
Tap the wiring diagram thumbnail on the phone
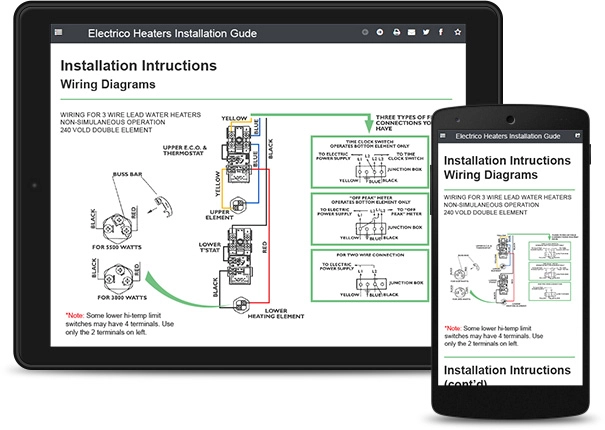click(514, 269)
